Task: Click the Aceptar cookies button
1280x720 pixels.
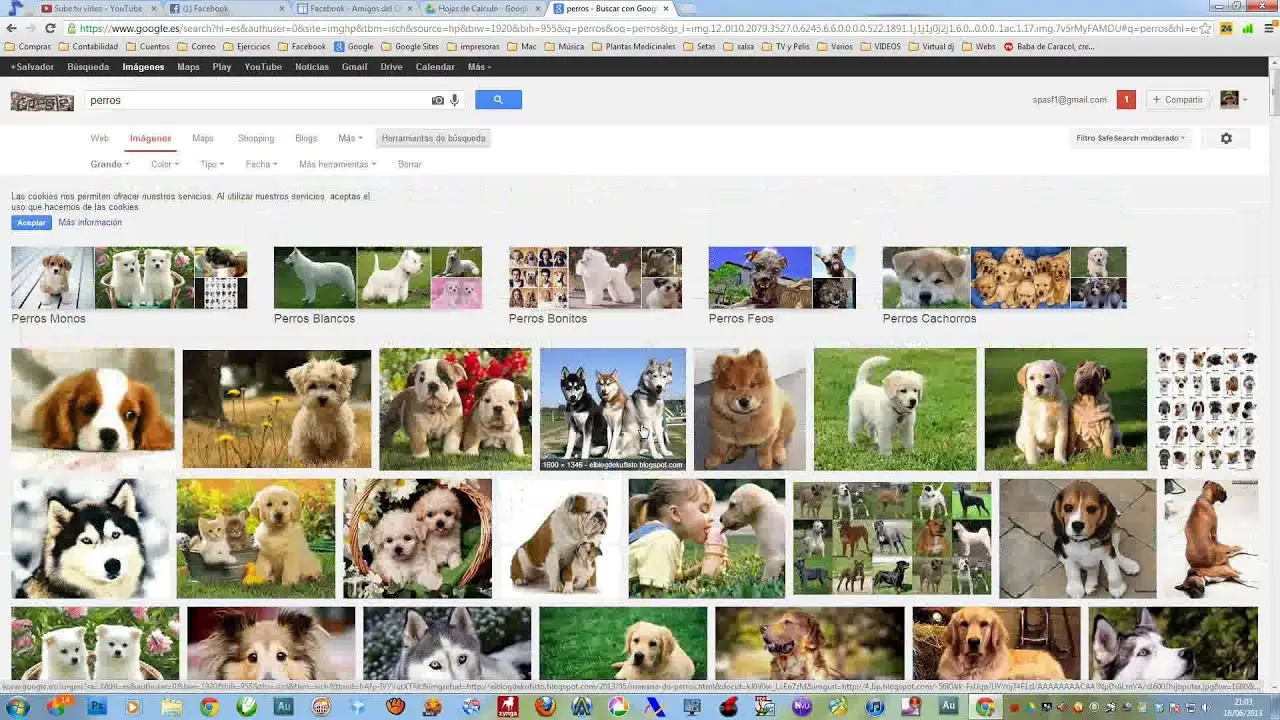Action: pyautogui.click(x=31, y=222)
